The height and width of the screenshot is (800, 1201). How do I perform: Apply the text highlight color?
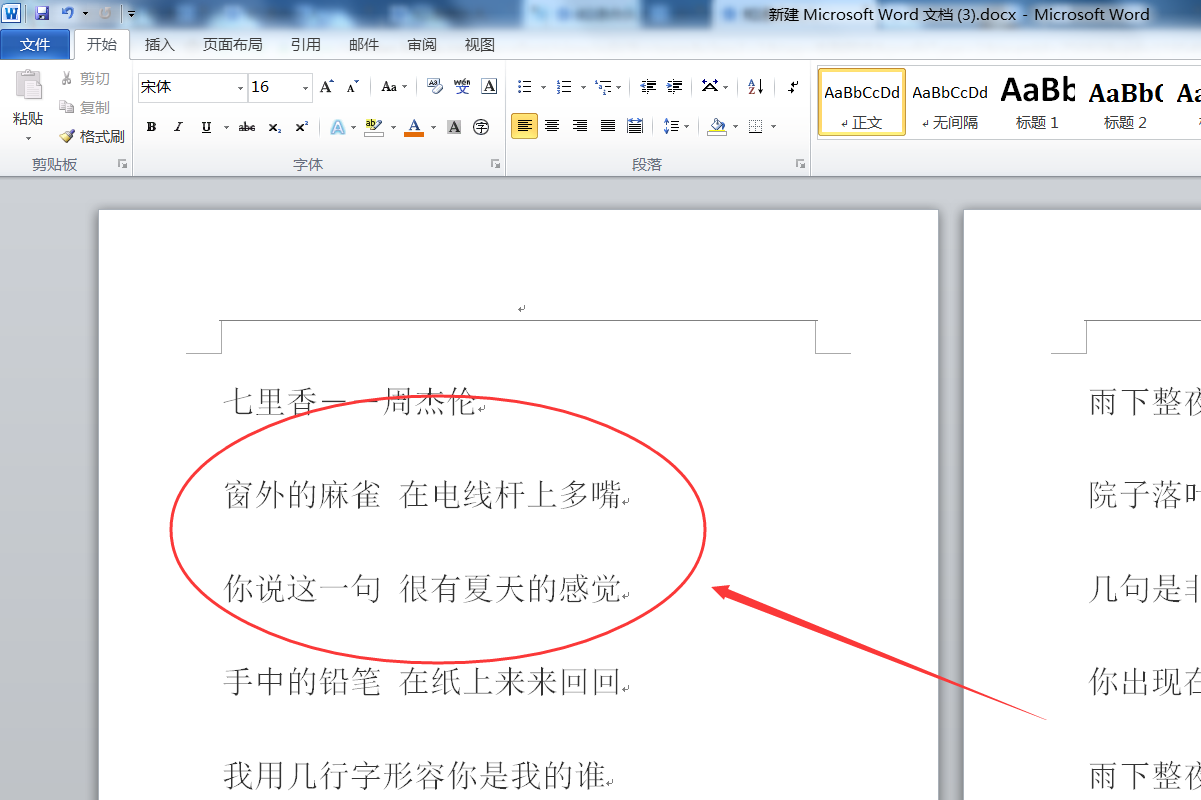(374, 127)
